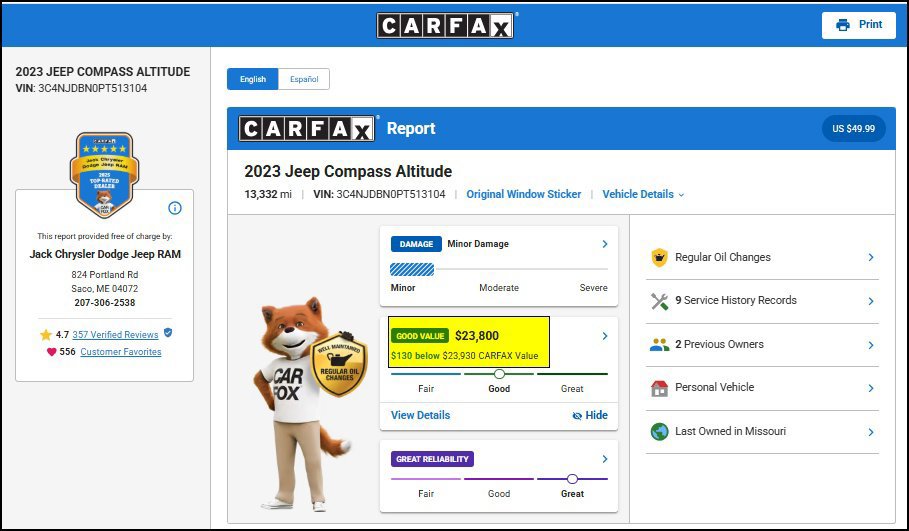Expand the Vehicle Details dropdown
Screen dimensions: 909x531
(643, 194)
